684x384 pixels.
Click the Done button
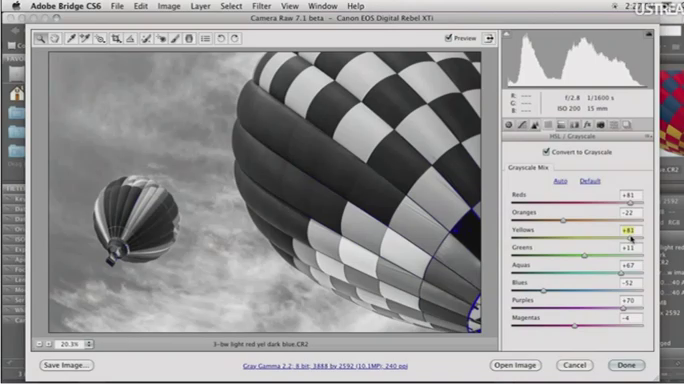point(626,365)
